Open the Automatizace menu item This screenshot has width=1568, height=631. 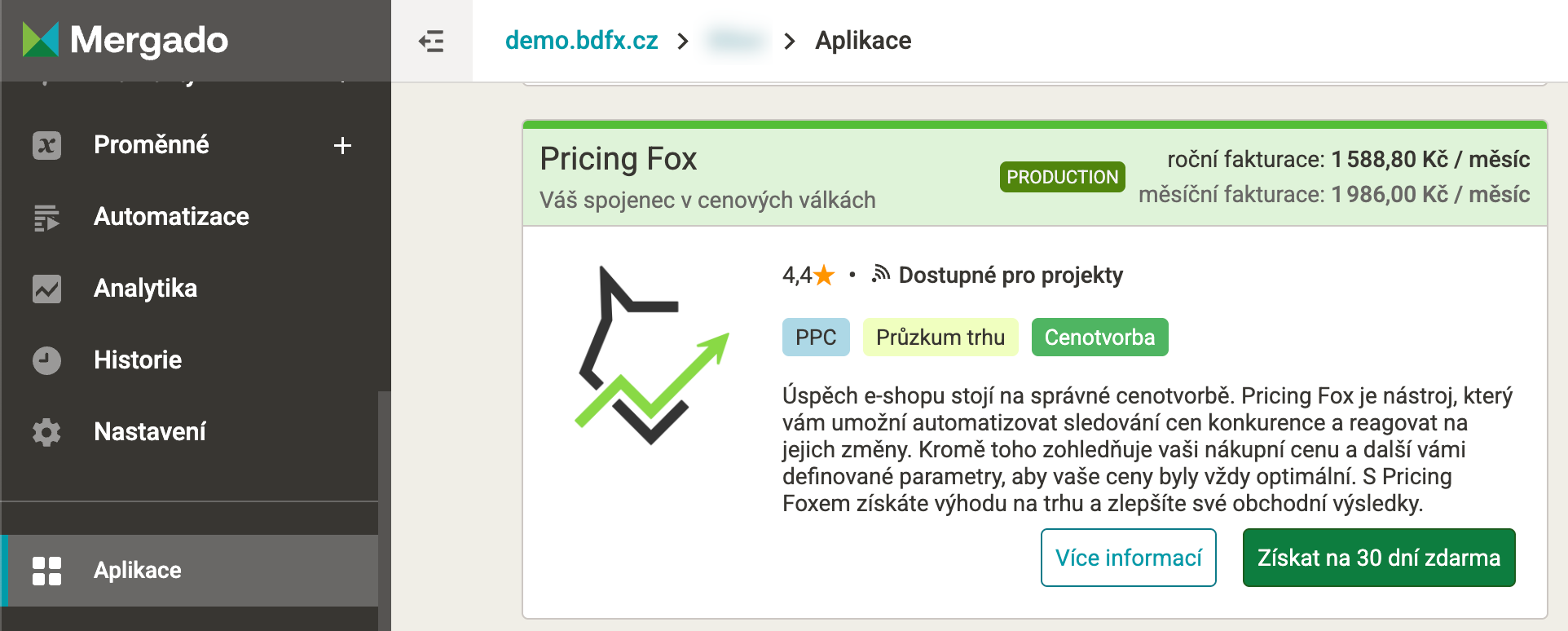pos(171,217)
